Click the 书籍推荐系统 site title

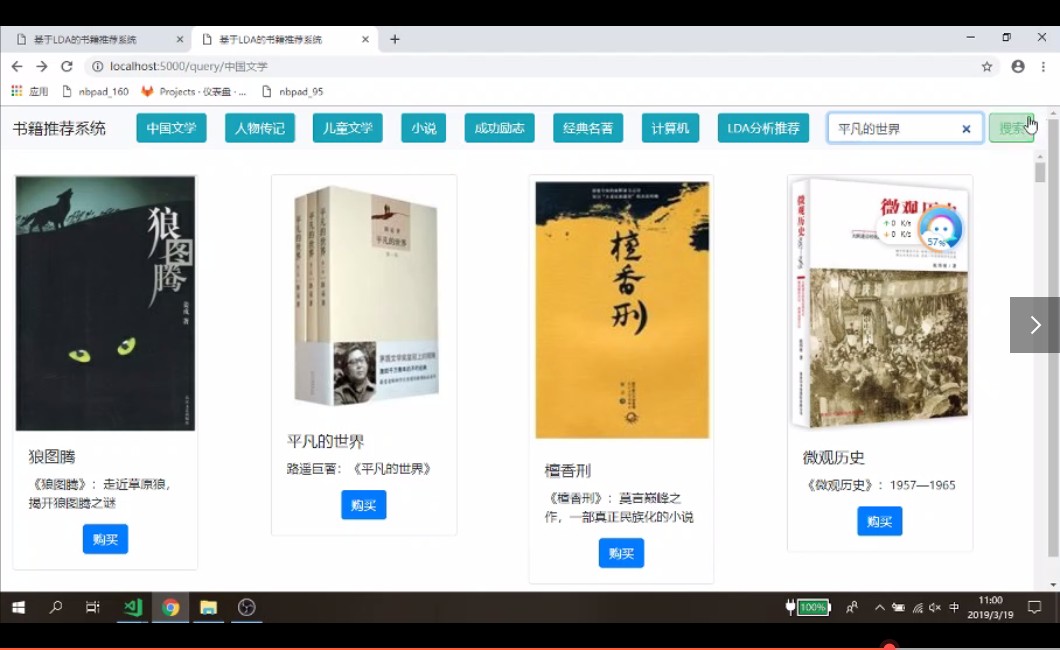[59, 128]
